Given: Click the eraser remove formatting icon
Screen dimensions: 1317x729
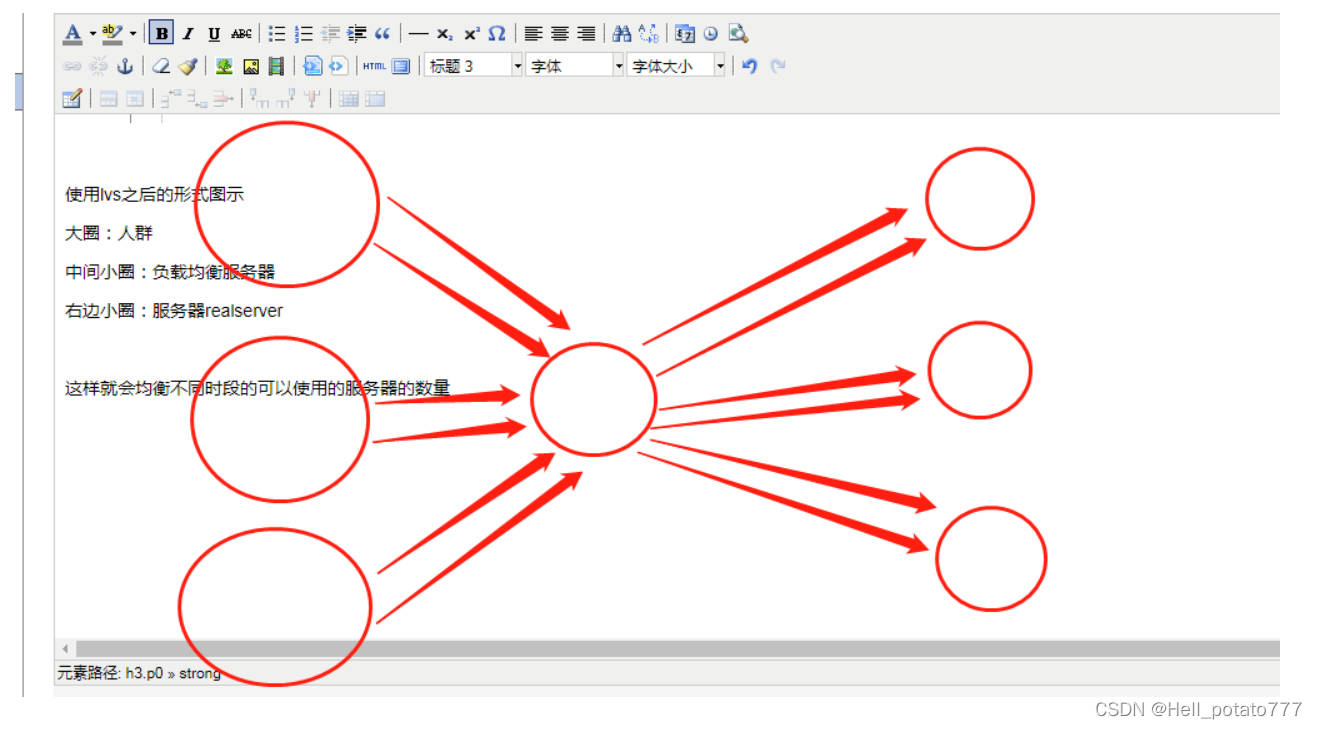Looking at the screenshot, I should click(x=161, y=67).
